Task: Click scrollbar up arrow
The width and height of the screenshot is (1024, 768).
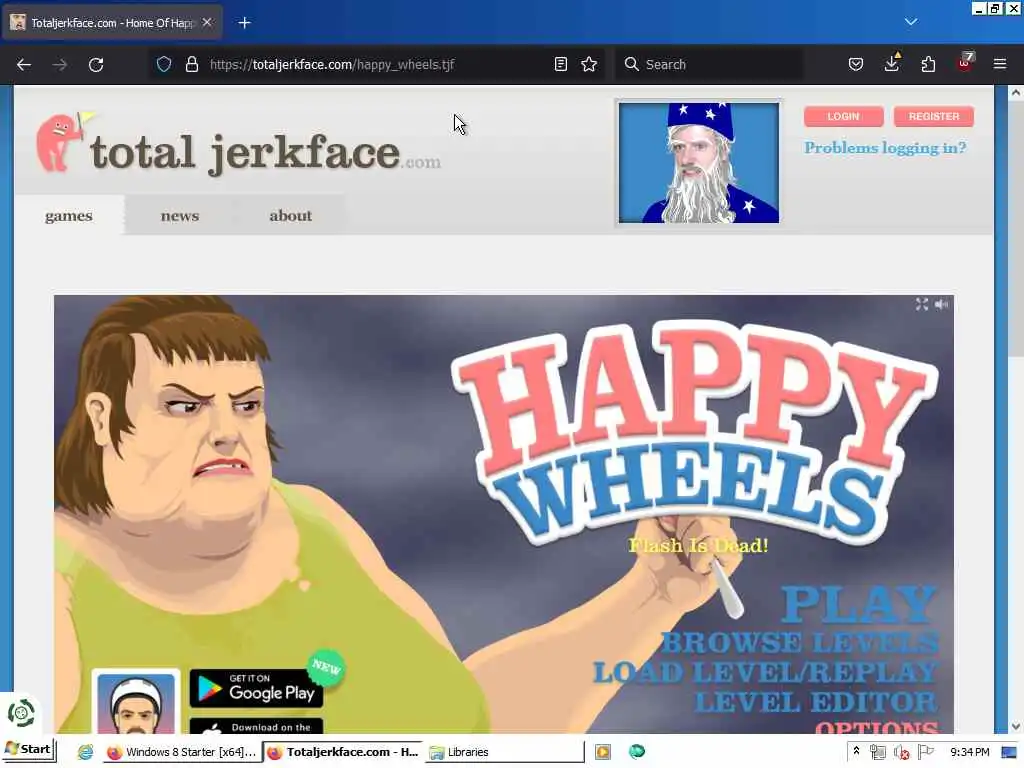Action: pos(1016,93)
